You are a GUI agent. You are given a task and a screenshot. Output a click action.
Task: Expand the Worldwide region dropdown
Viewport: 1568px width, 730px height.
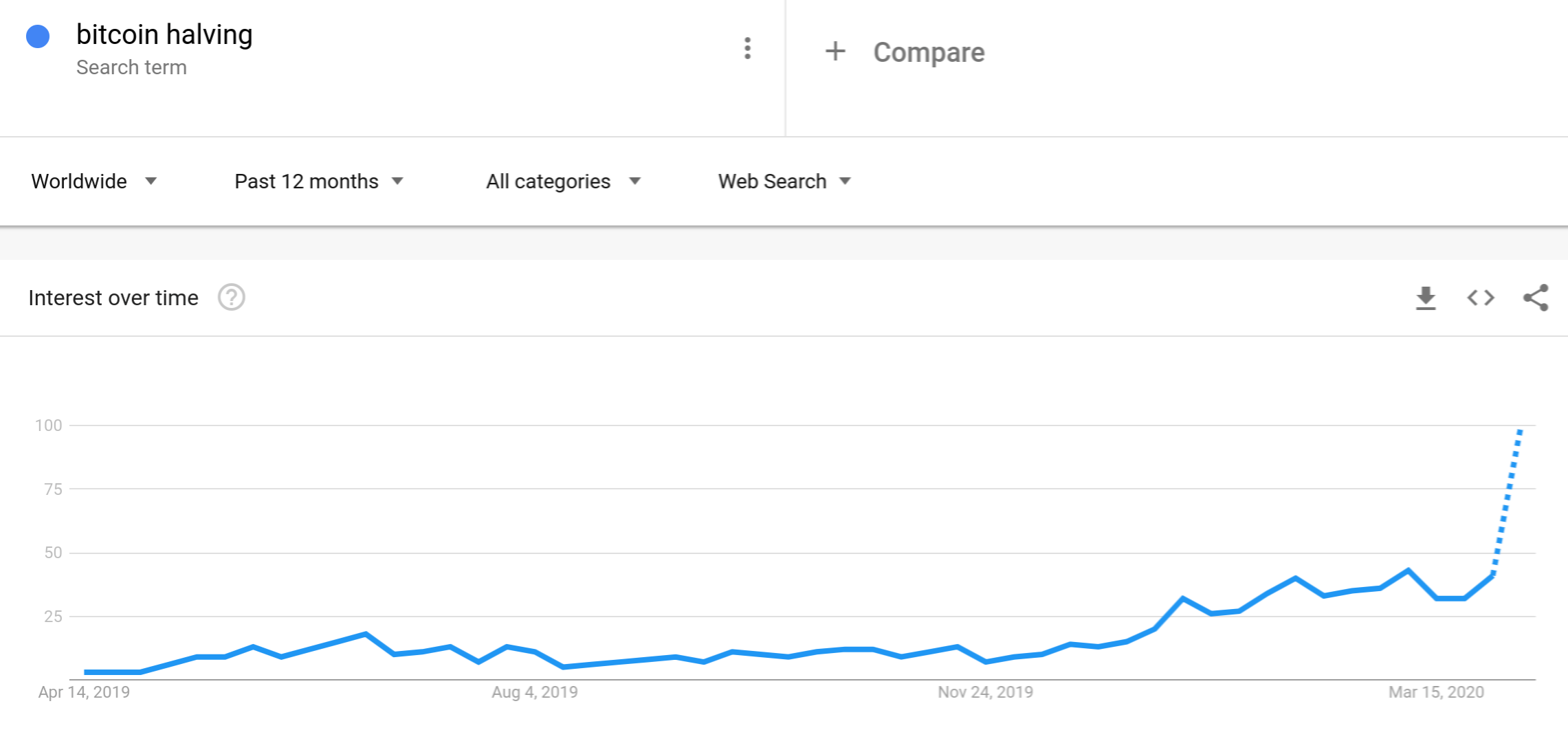point(94,181)
